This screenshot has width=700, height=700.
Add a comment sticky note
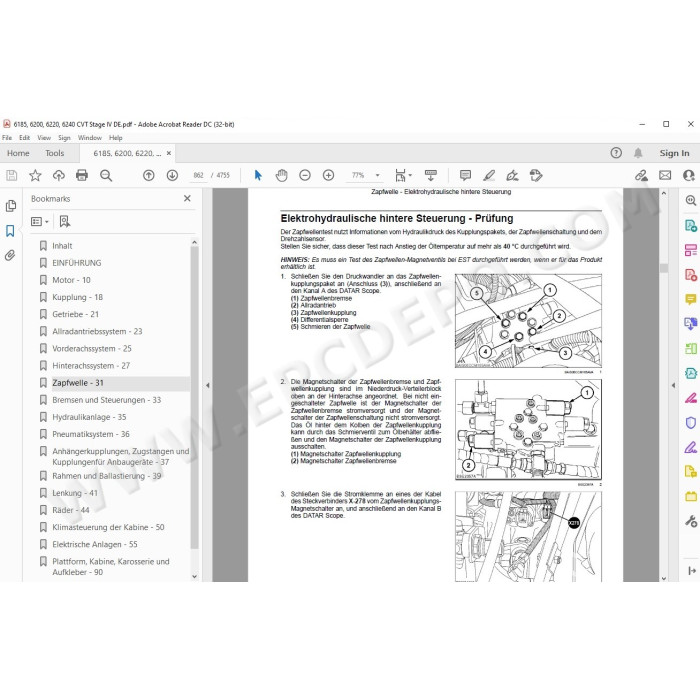click(465, 175)
